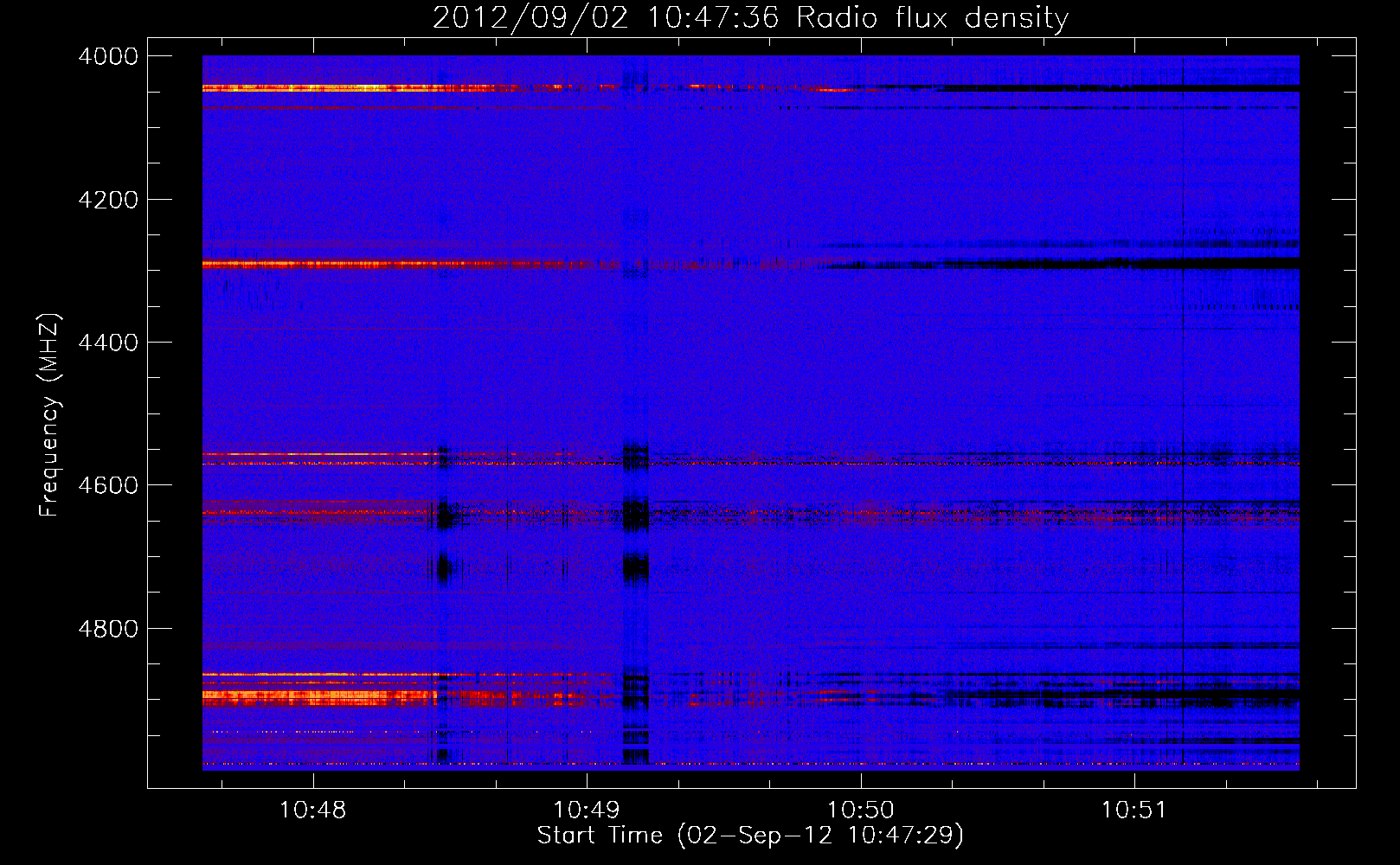Click the 10:48 time axis label

312,810
